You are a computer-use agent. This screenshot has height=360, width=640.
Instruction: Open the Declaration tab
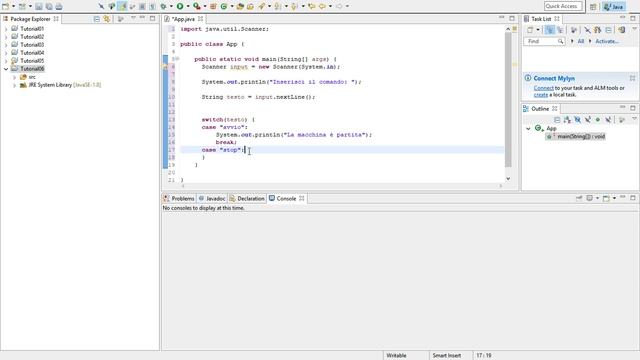(247, 198)
